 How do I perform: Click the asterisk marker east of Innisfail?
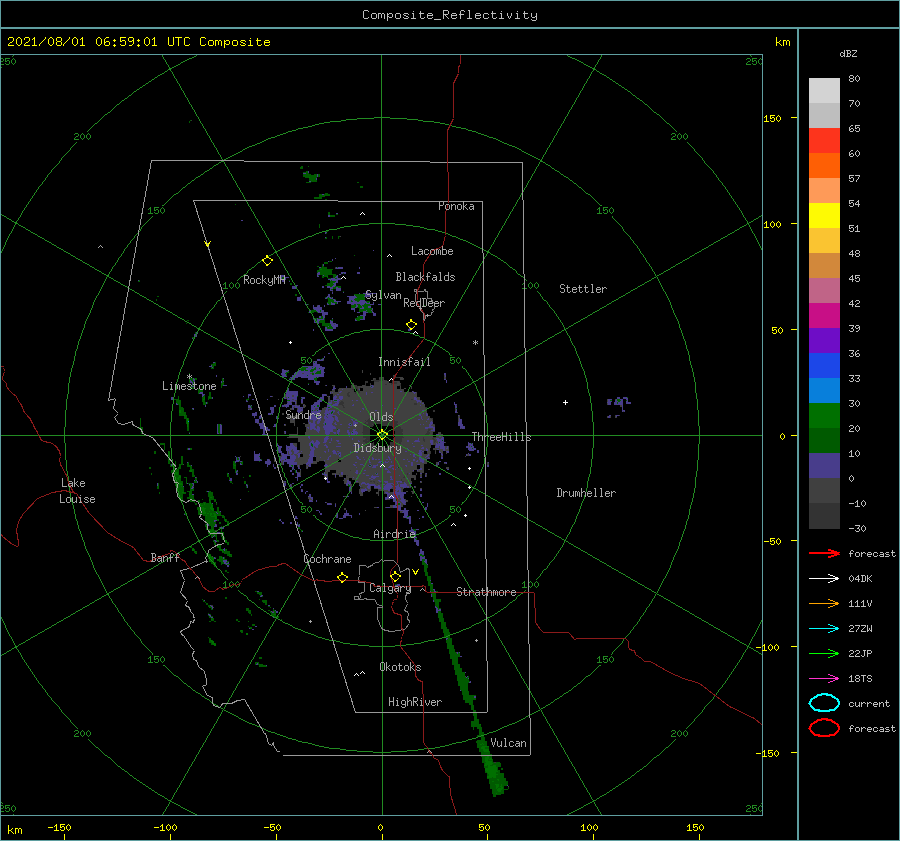(x=475, y=343)
